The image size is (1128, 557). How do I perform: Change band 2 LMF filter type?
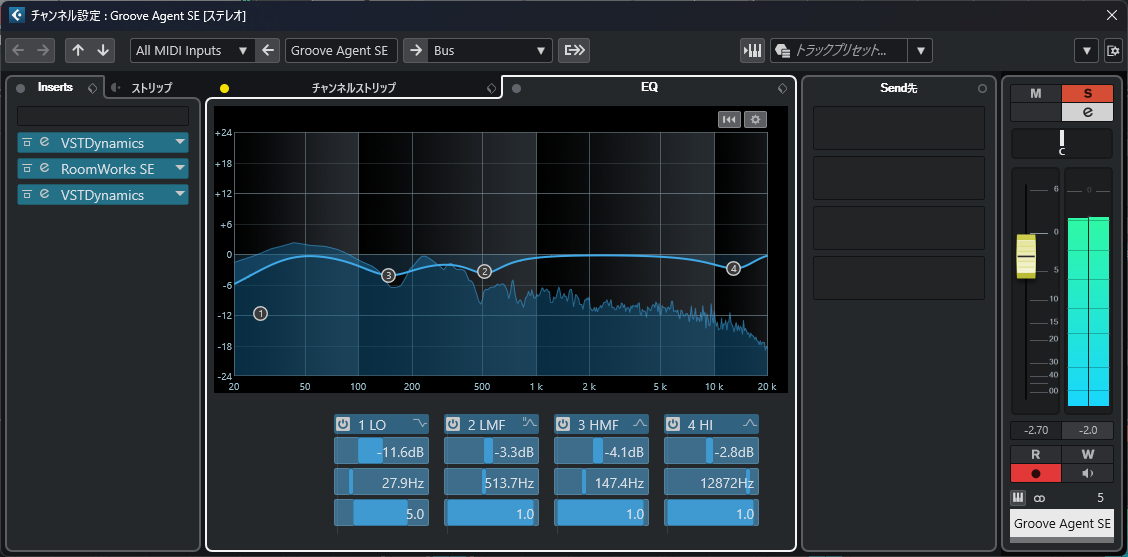(x=529, y=423)
